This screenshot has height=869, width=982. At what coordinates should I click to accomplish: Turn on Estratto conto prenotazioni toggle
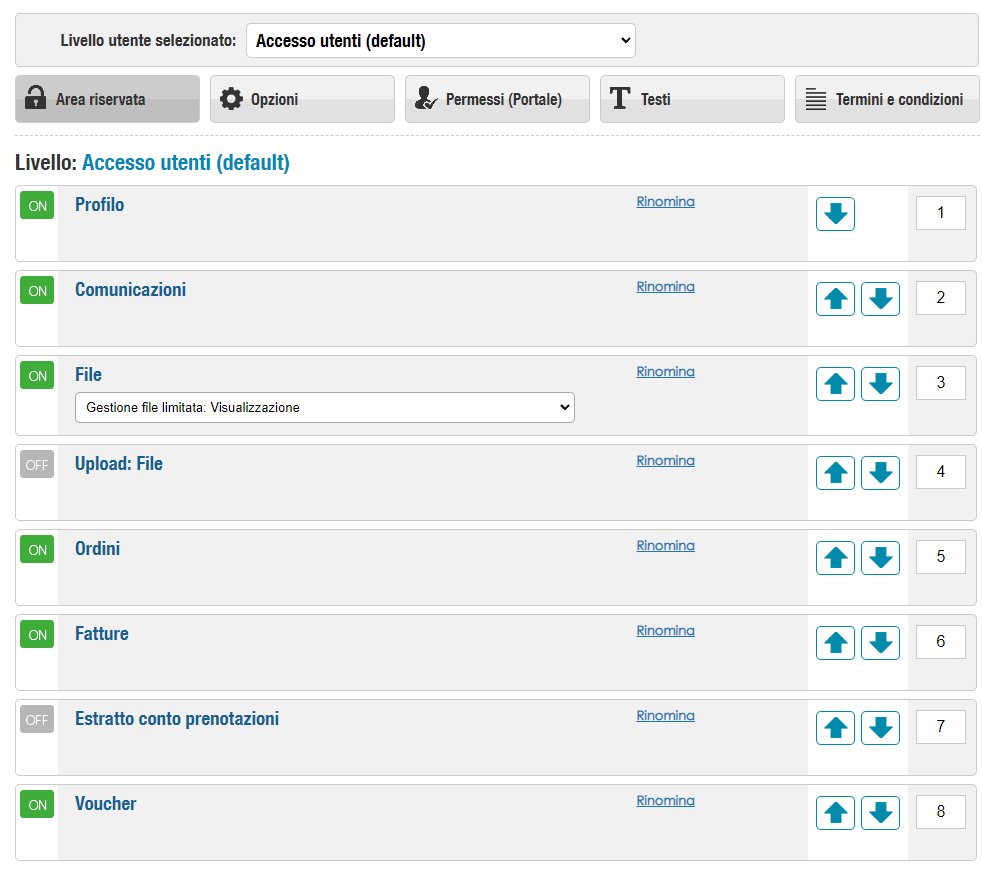point(37,719)
